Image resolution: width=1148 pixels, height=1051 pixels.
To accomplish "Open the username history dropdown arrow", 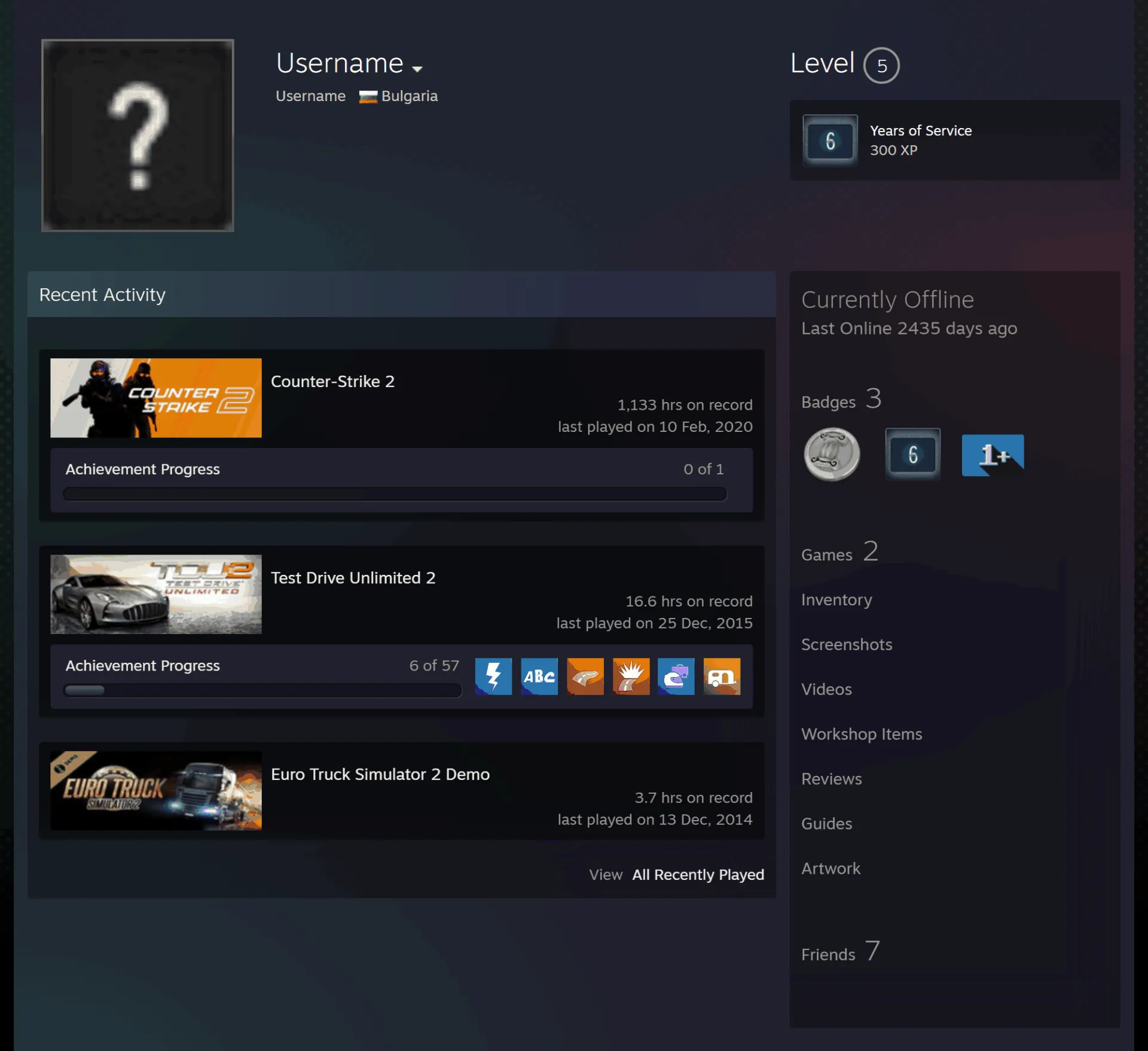I will (417, 69).
